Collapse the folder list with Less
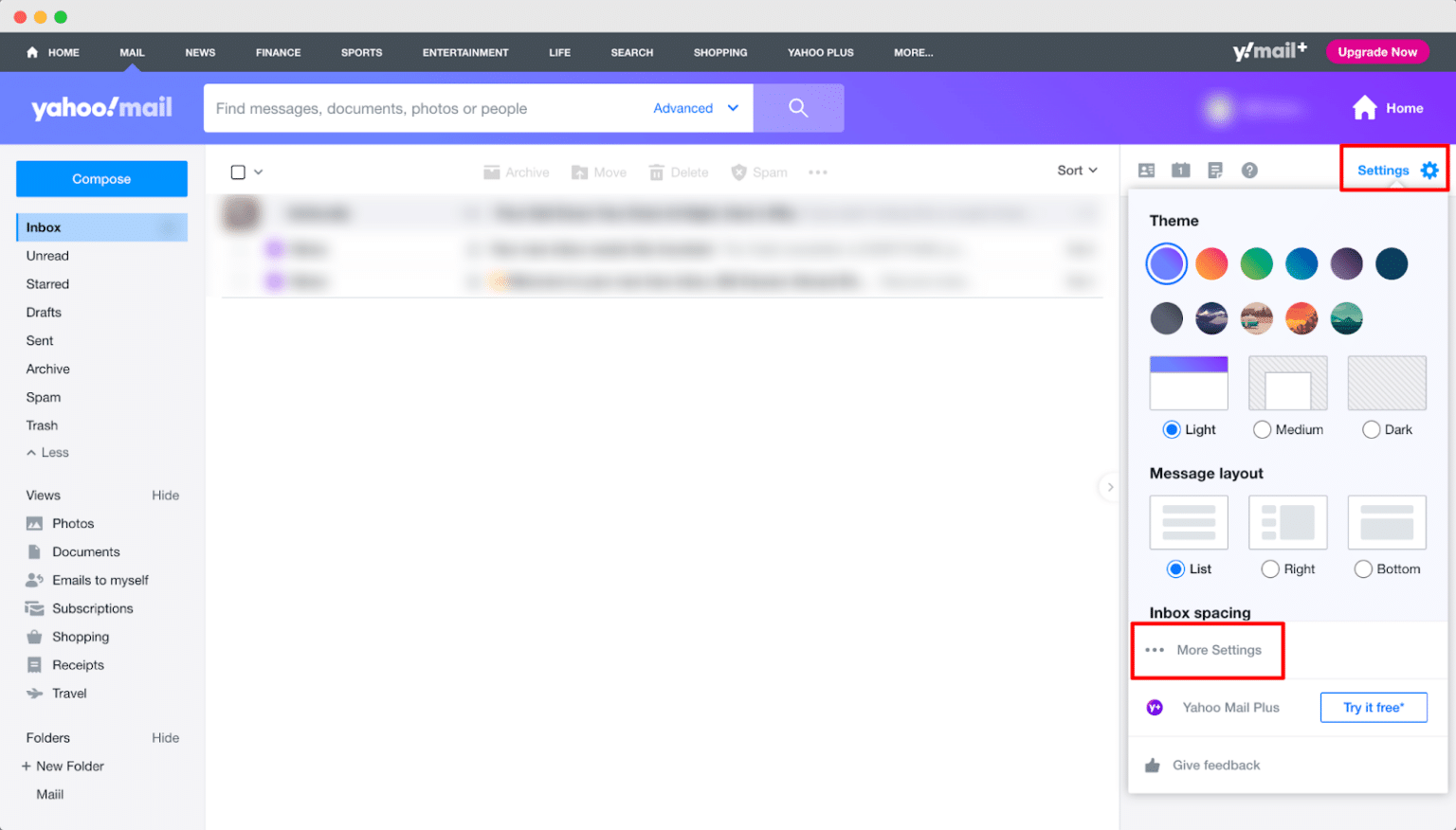1456x830 pixels. [45, 452]
